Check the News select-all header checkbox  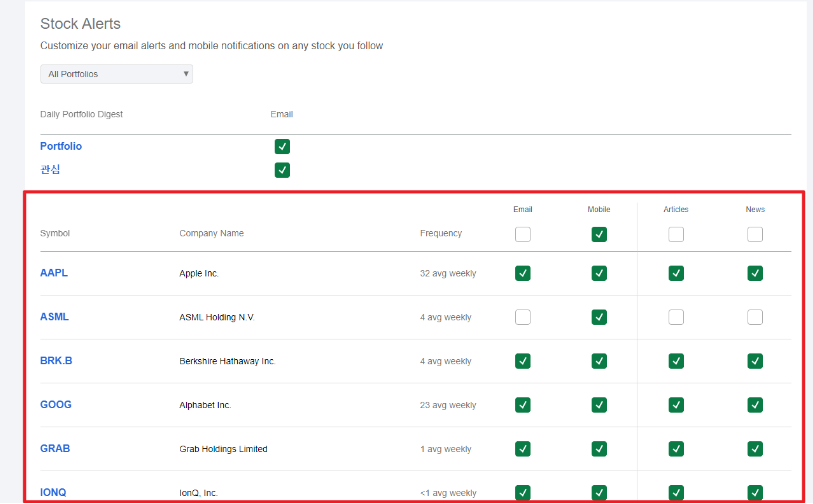point(755,234)
